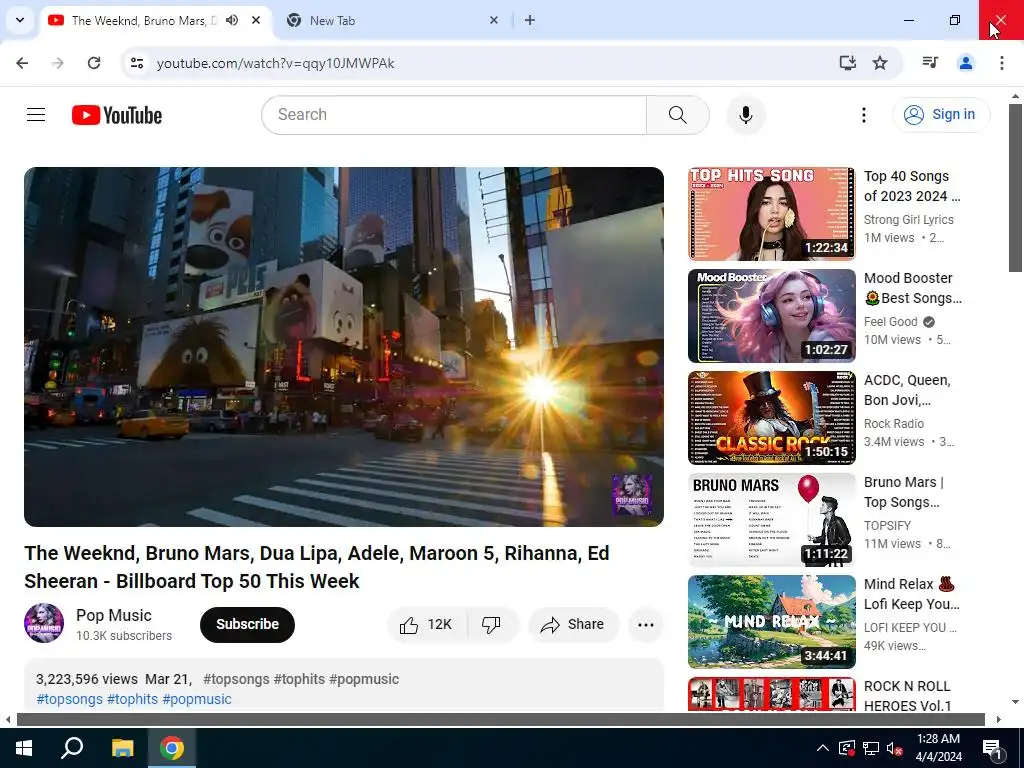Close the YouTube tab
The width and height of the screenshot is (1024, 768).
point(256,20)
